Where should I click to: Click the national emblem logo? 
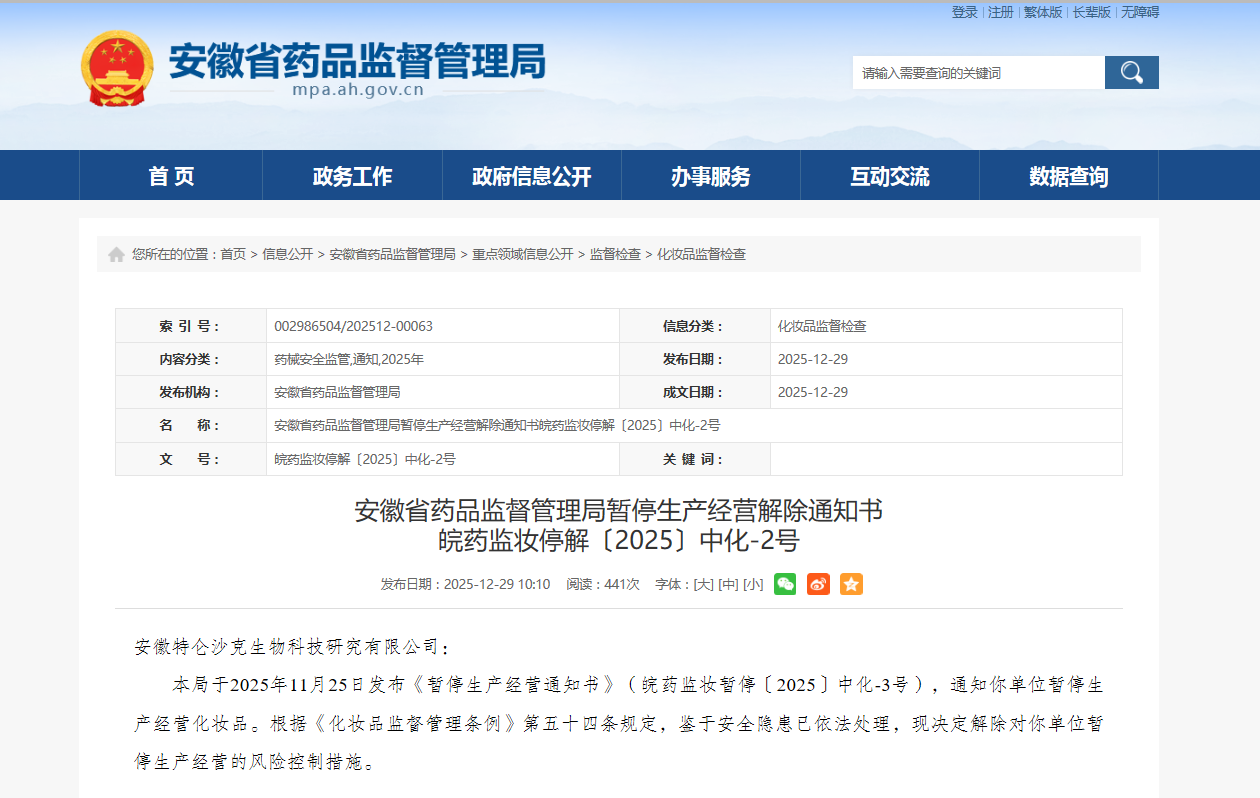pyautogui.click(x=118, y=68)
